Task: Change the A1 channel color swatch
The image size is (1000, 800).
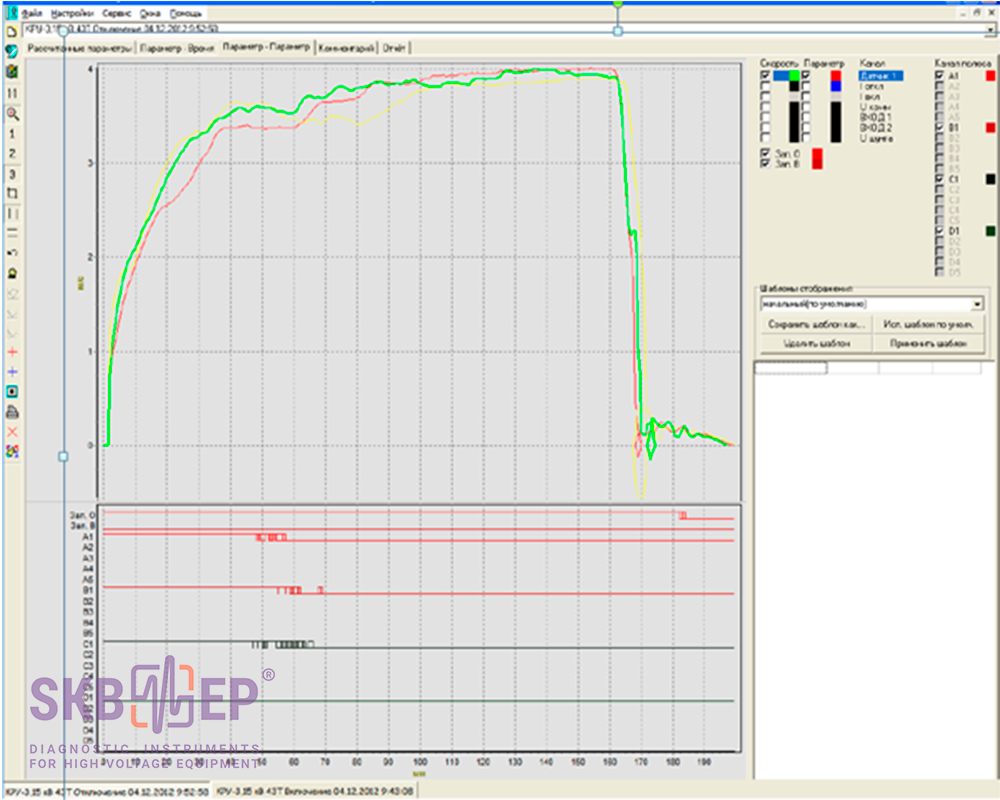Action: click(x=990, y=76)
